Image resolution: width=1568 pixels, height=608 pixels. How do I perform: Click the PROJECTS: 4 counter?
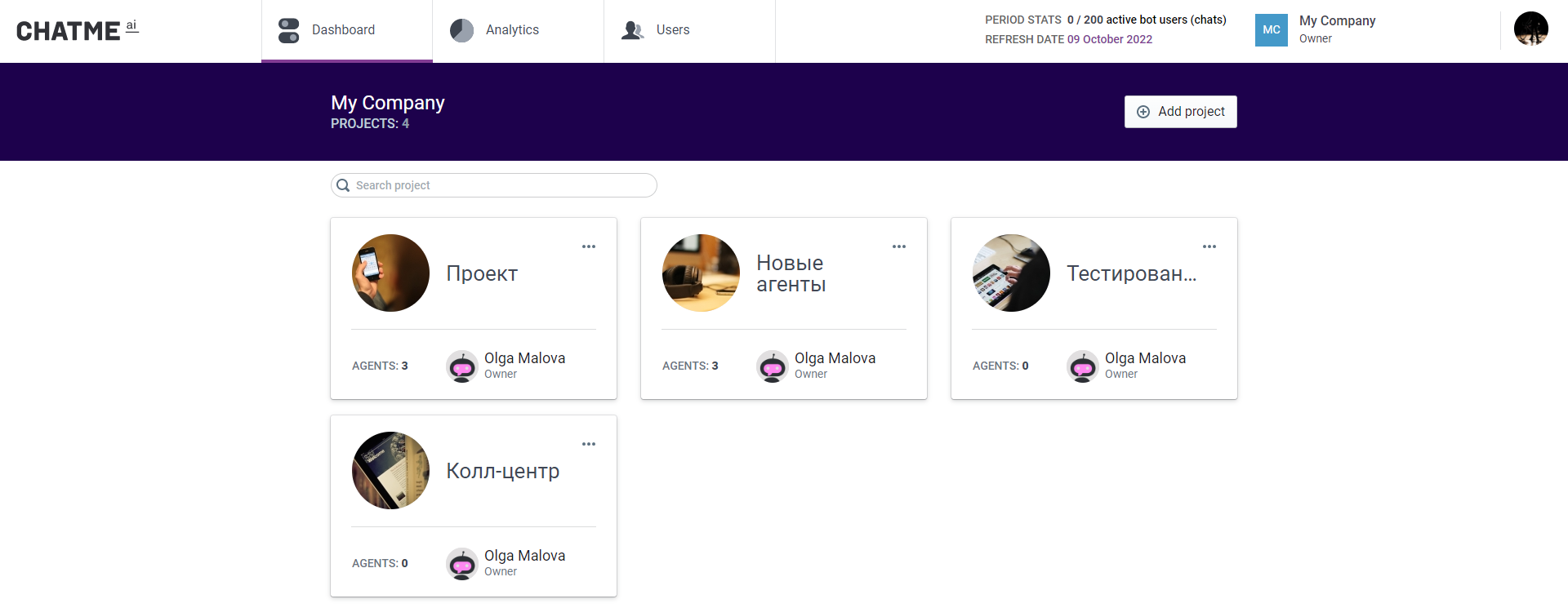point(370,123)
